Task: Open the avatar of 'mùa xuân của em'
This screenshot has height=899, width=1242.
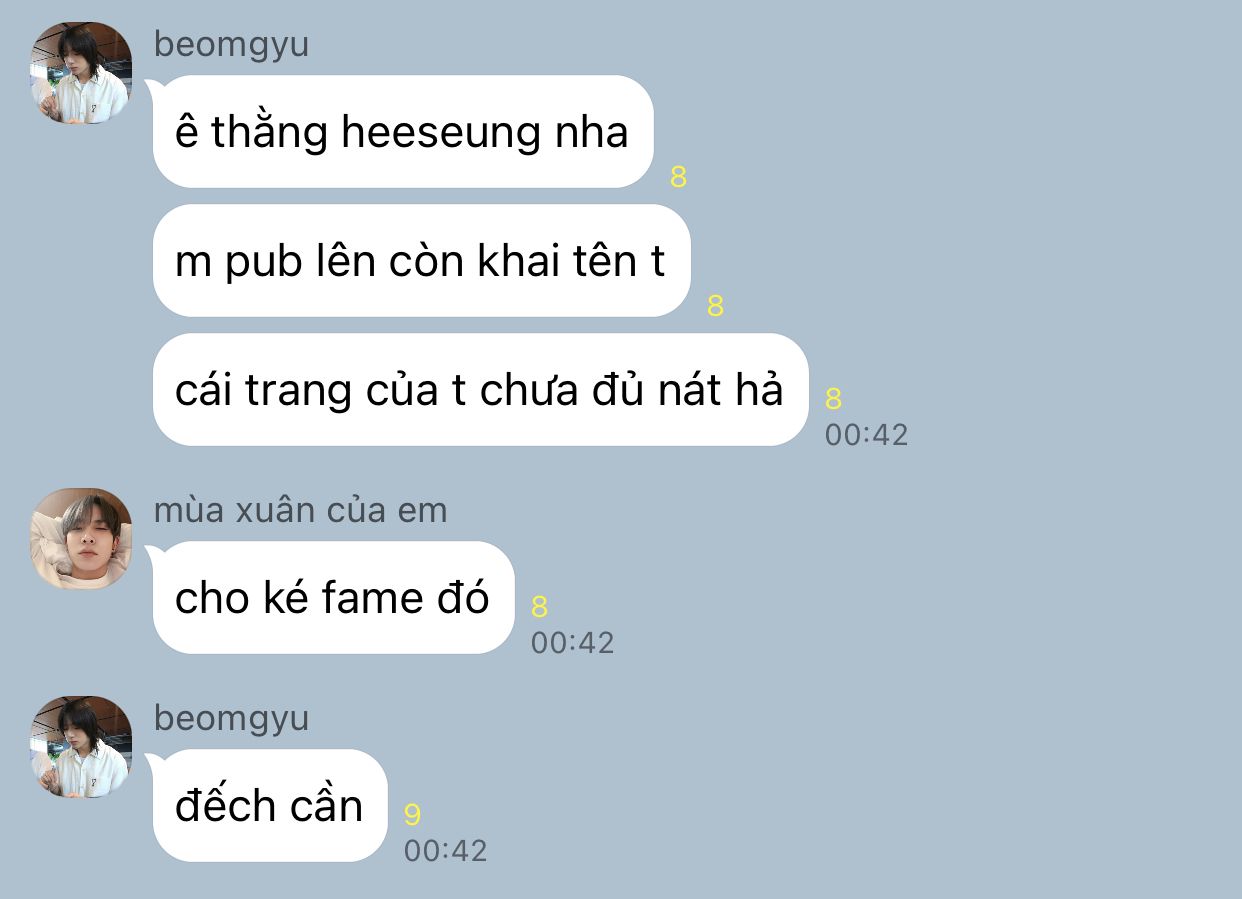Action: (x=82, y=539)
